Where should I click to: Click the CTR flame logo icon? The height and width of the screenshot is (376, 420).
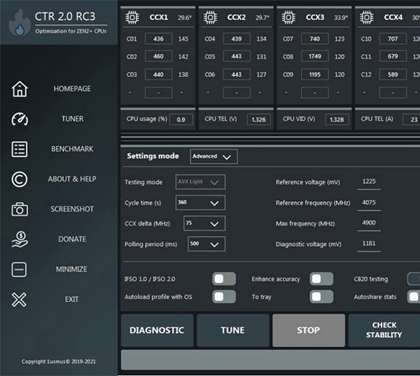19,23
